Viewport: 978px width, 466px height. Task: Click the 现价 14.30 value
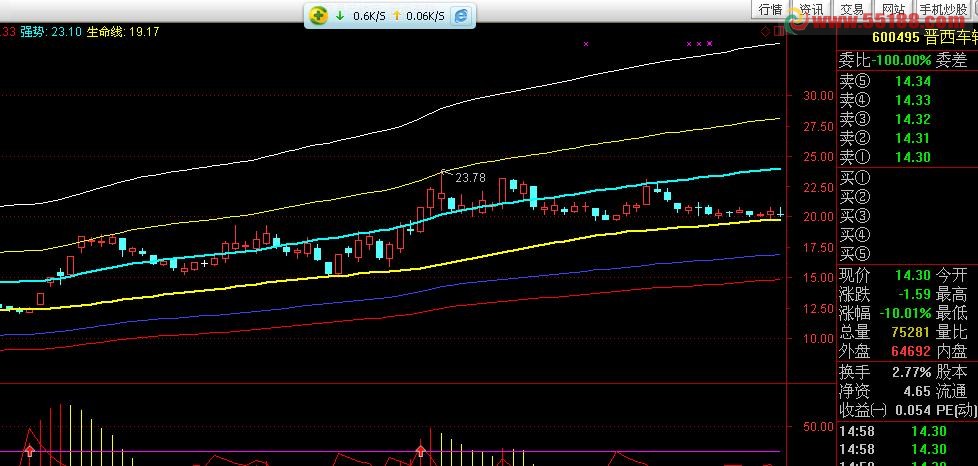[913, 275]
